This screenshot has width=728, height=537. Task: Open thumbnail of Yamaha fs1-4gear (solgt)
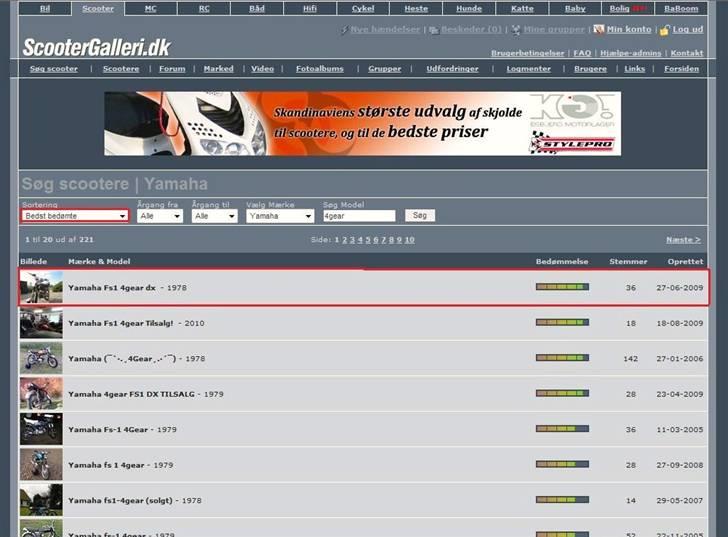41,500
